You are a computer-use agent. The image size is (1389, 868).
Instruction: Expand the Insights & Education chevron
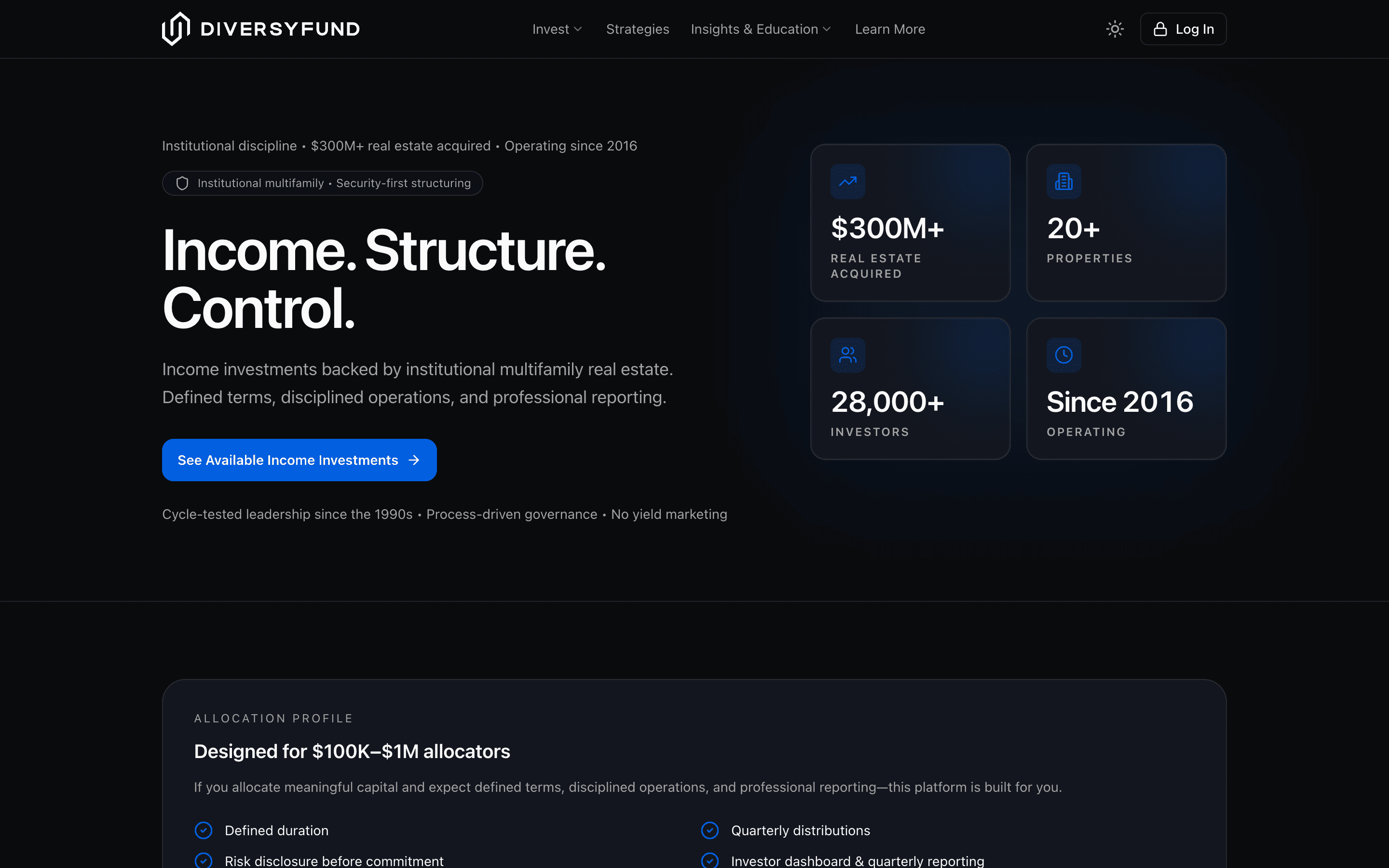[827, 29]
